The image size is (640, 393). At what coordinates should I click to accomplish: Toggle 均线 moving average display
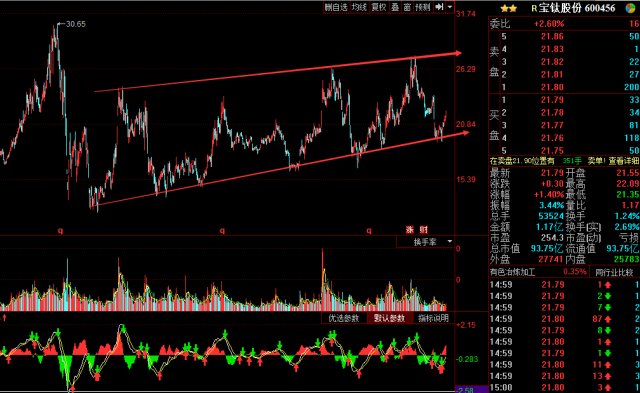(x=359, y=7)
